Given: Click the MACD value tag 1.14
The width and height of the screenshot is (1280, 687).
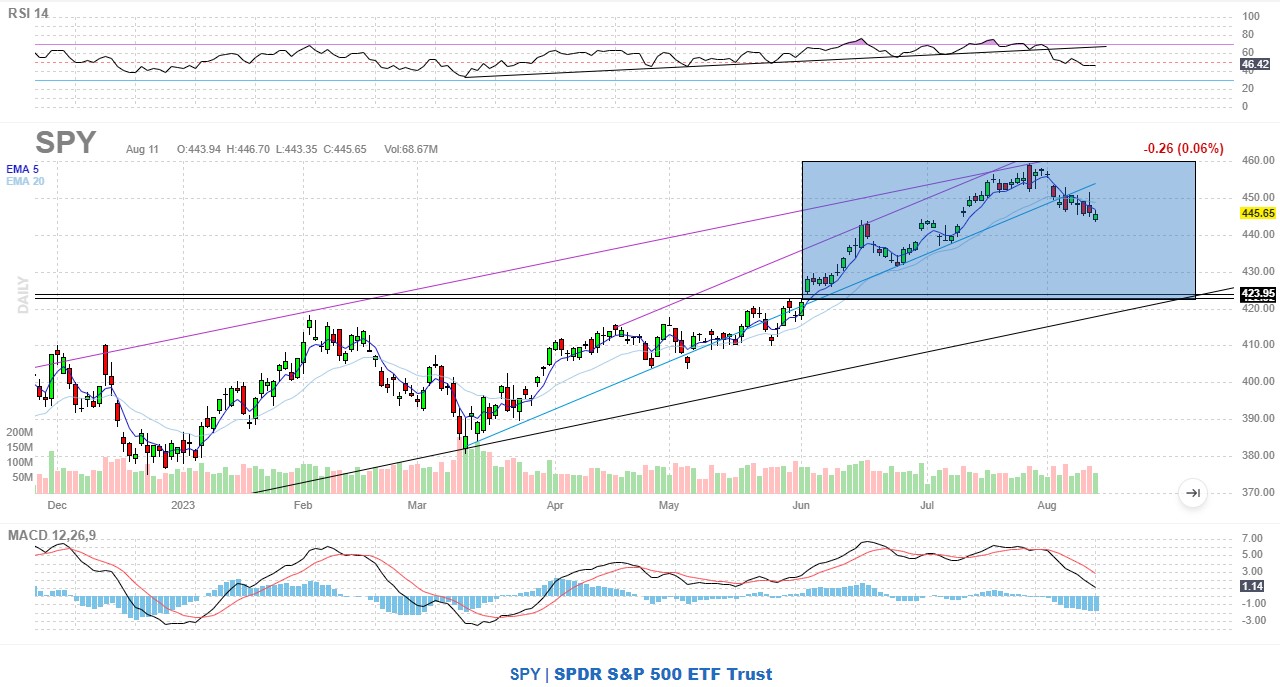Looking at the screenshot, I should tap(1253, 586).
